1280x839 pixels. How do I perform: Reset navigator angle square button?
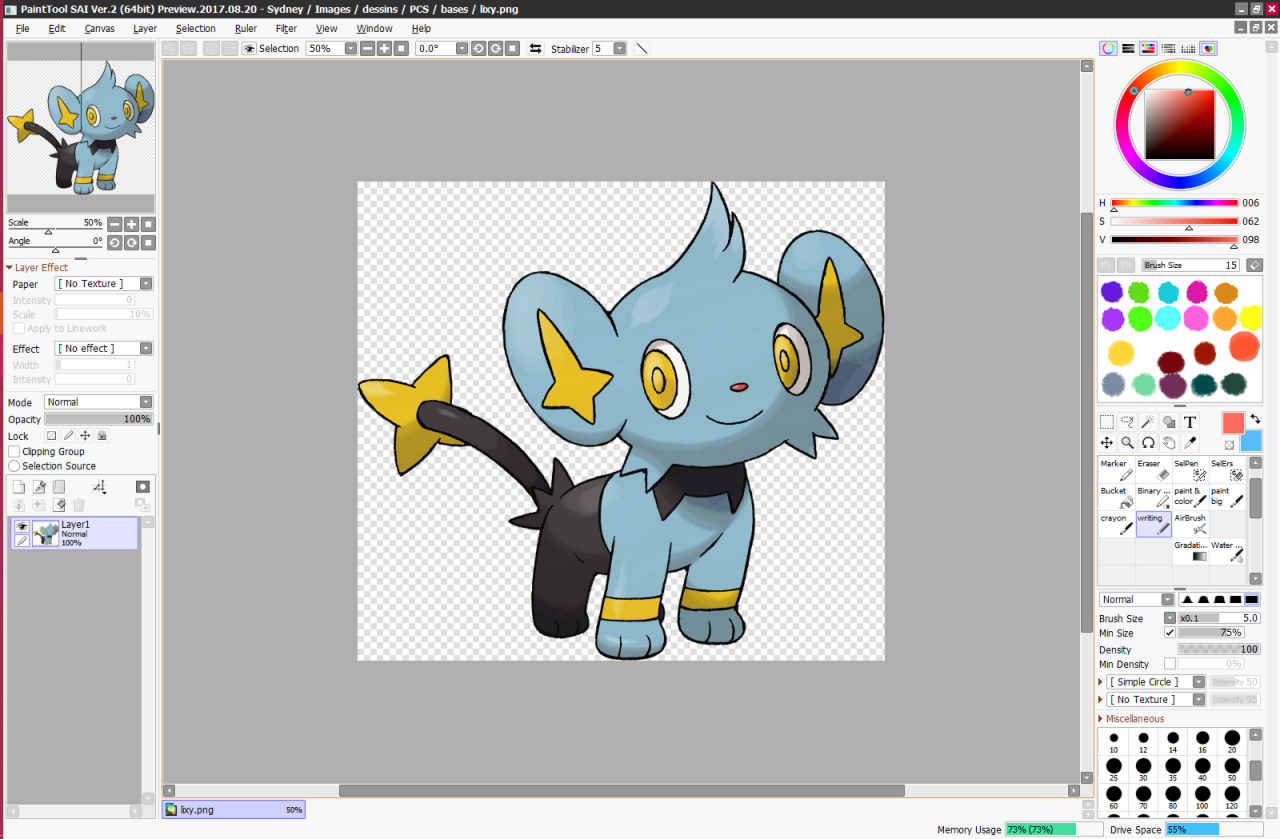(148, 242)
